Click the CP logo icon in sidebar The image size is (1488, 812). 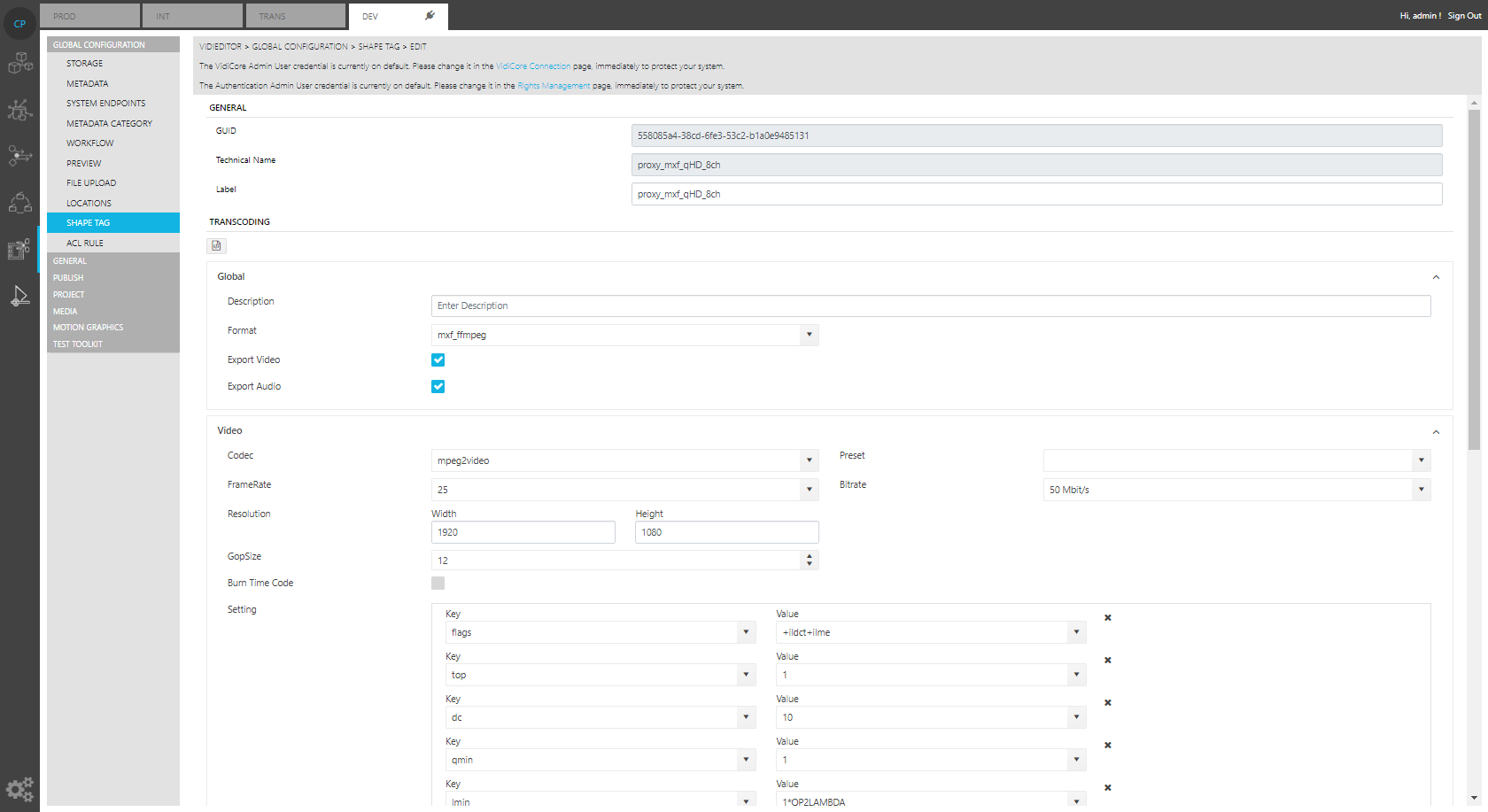point(19,24)
